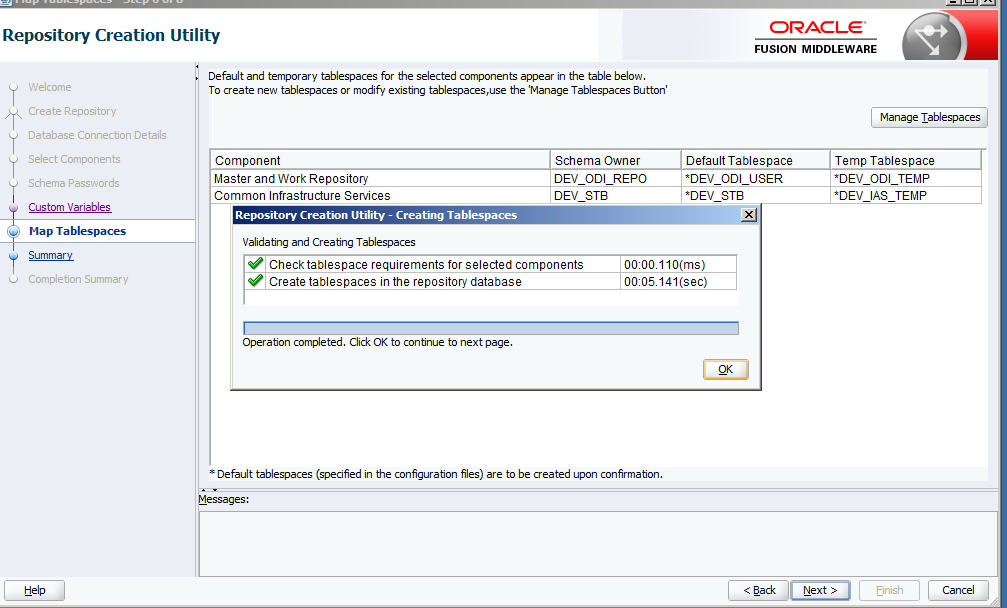1007x608 pixels.
Task: Click green checkmark for Create tablespaces row
Action: (255, 281)
